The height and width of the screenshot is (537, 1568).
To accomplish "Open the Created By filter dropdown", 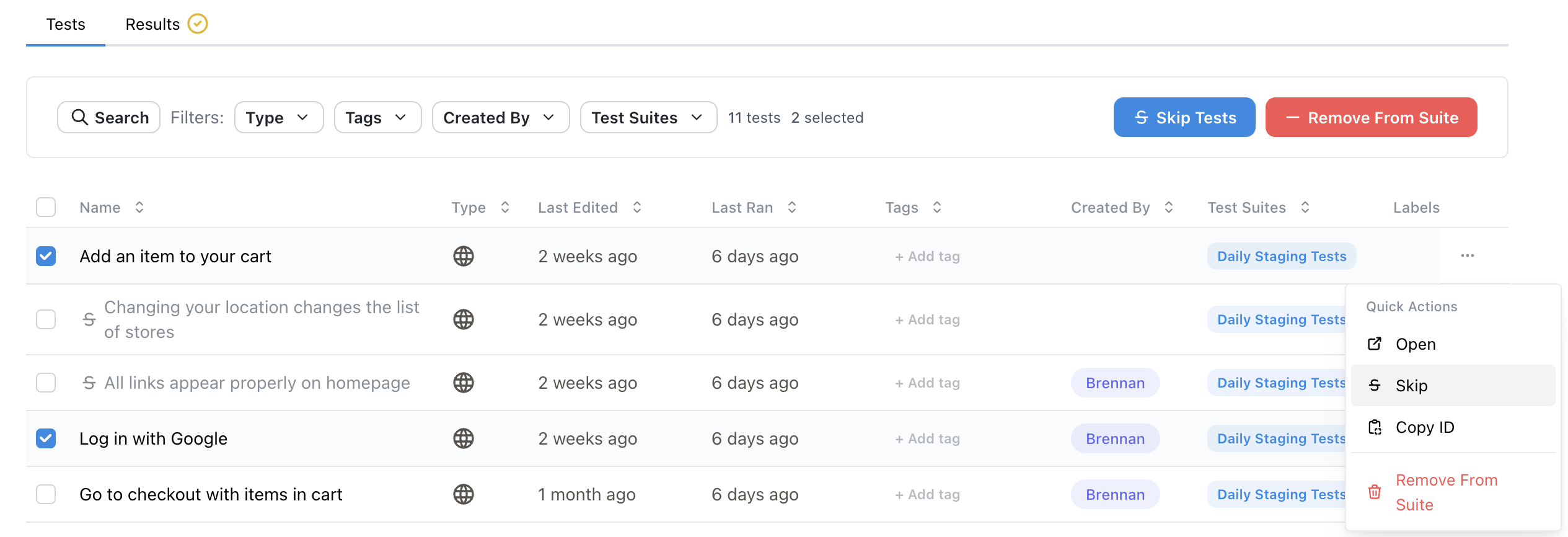I will (501, 117).
